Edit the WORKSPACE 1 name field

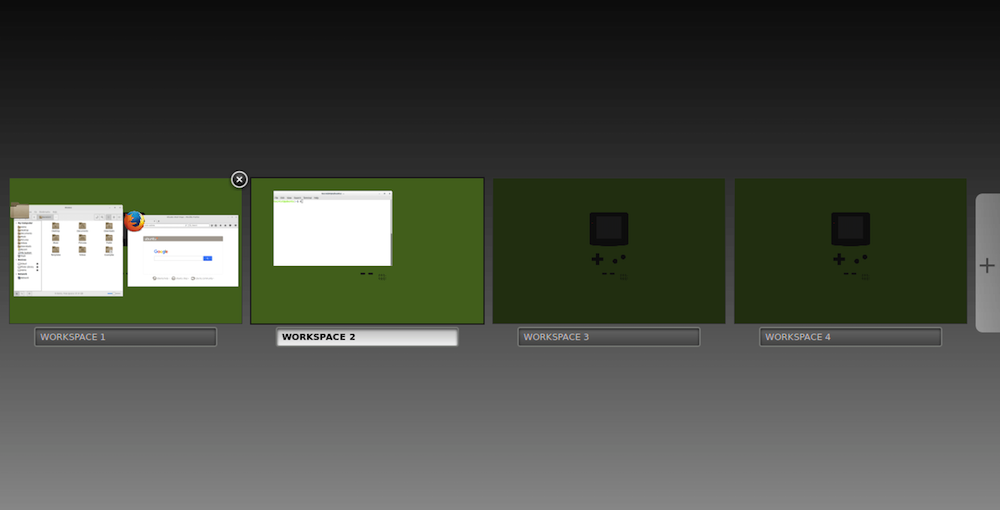pos(126,337)
